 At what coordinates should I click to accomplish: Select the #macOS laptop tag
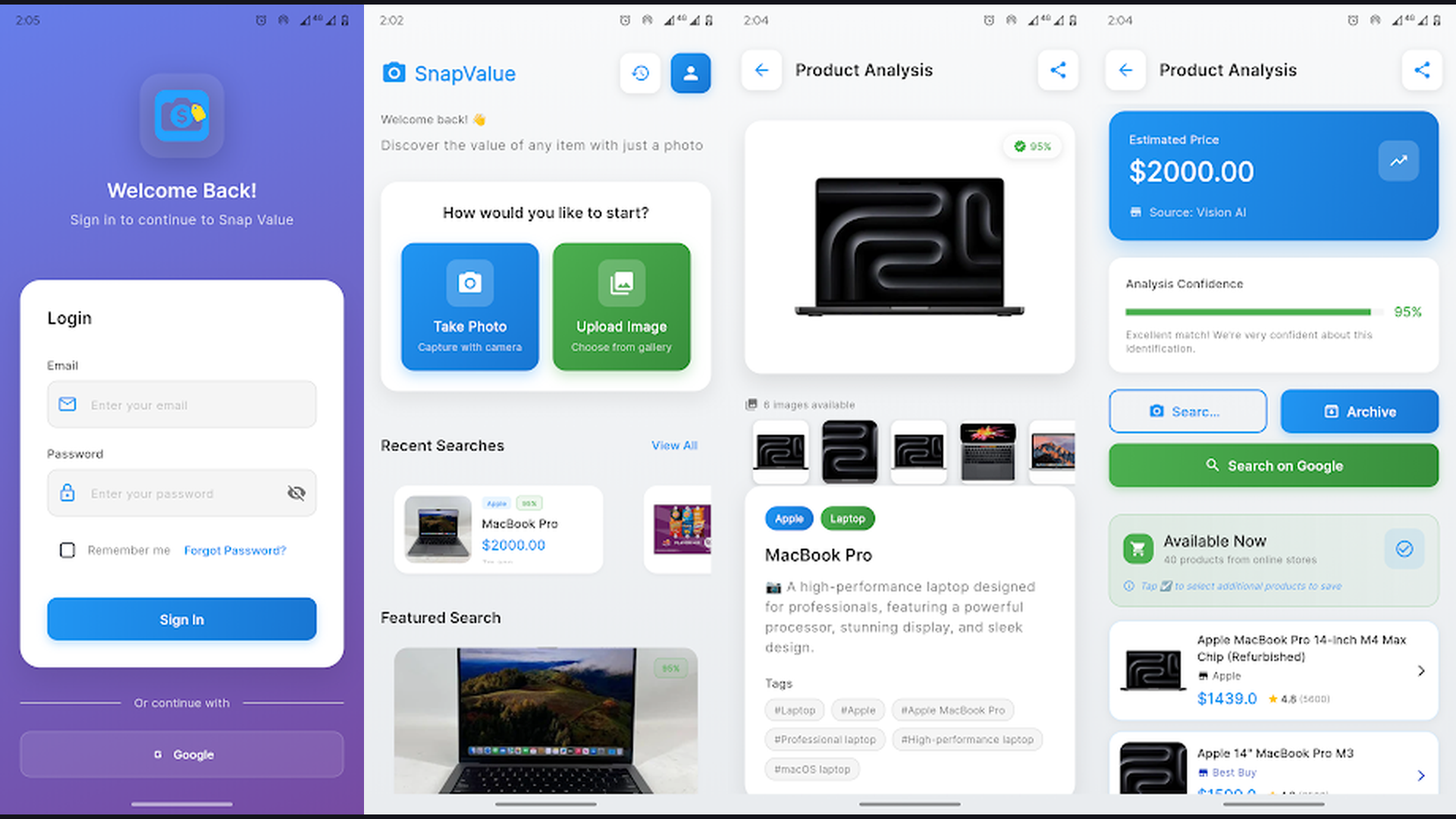pos(812,769)
